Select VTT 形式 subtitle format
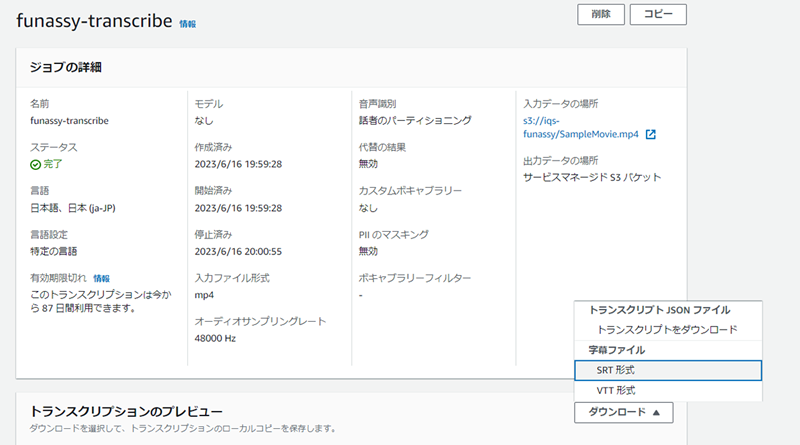This screenshot has height=445, width=800. pyautogui.click(x=668, y=390)
